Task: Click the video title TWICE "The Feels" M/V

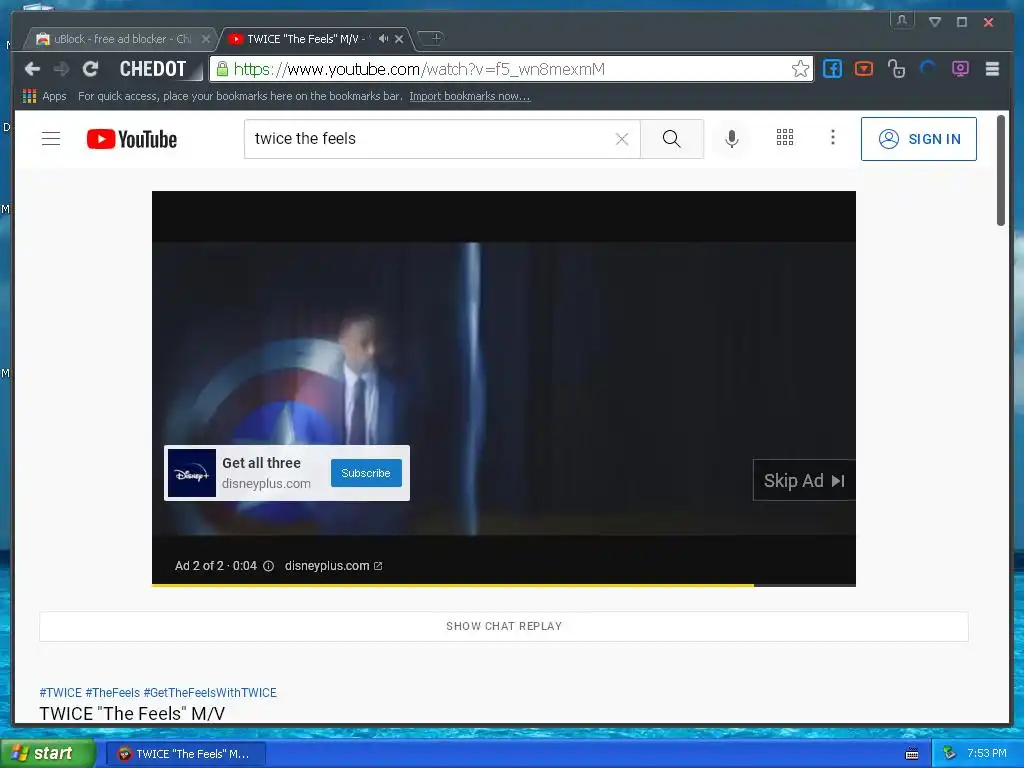Action: tap(132, 713)
